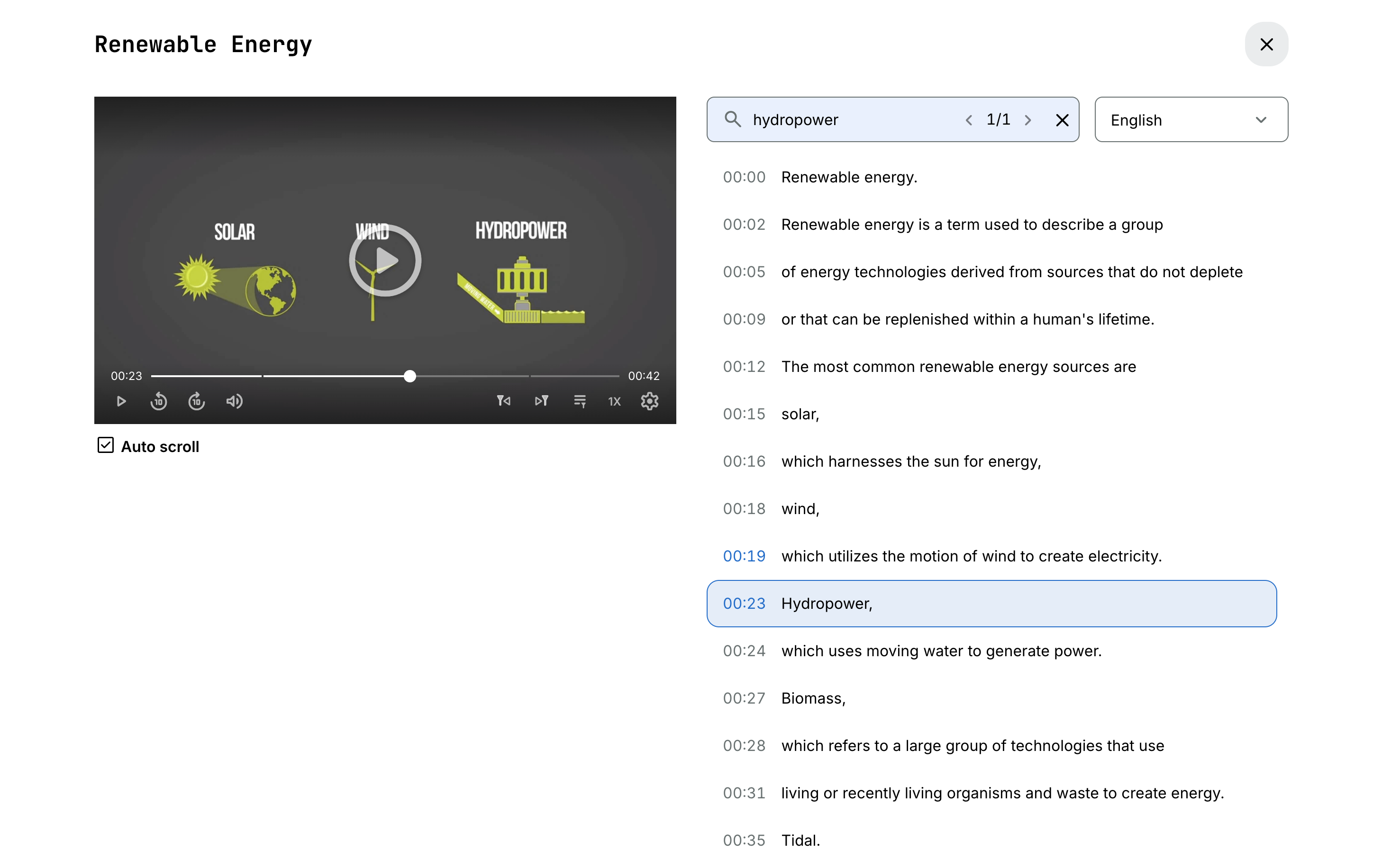
Task: Open the search magnifier in the transcript
Action: [x=733, y=119]
